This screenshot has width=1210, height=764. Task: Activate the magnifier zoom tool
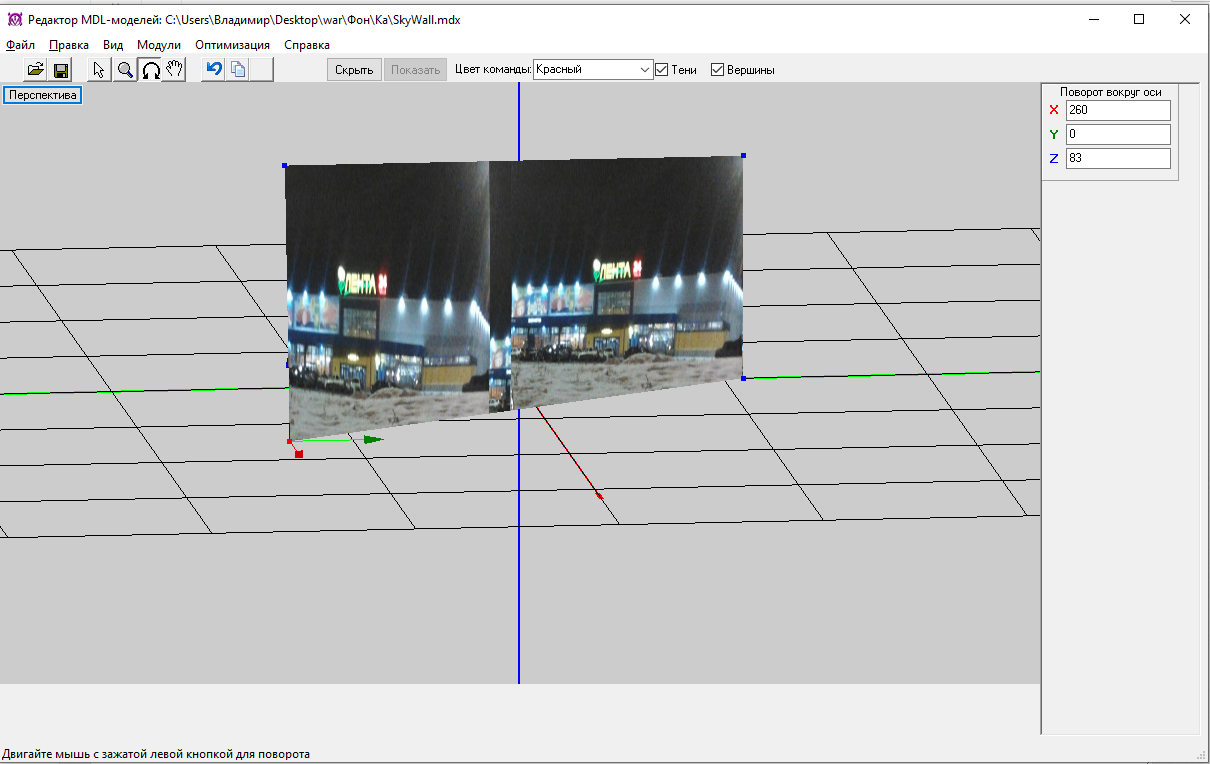coord(125,70)
